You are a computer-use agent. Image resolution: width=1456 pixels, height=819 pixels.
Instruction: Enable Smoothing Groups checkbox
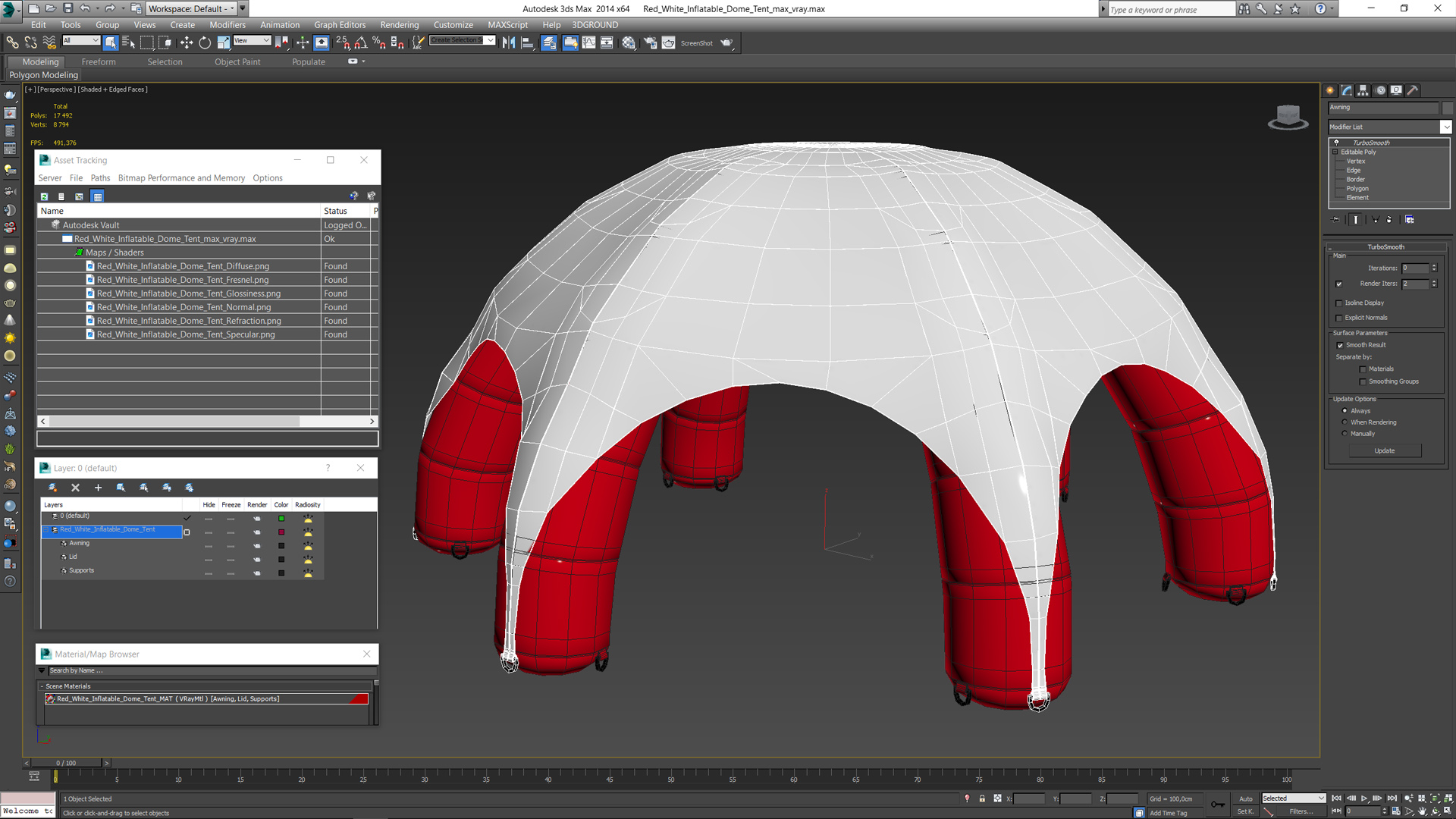pos(1363,382)
